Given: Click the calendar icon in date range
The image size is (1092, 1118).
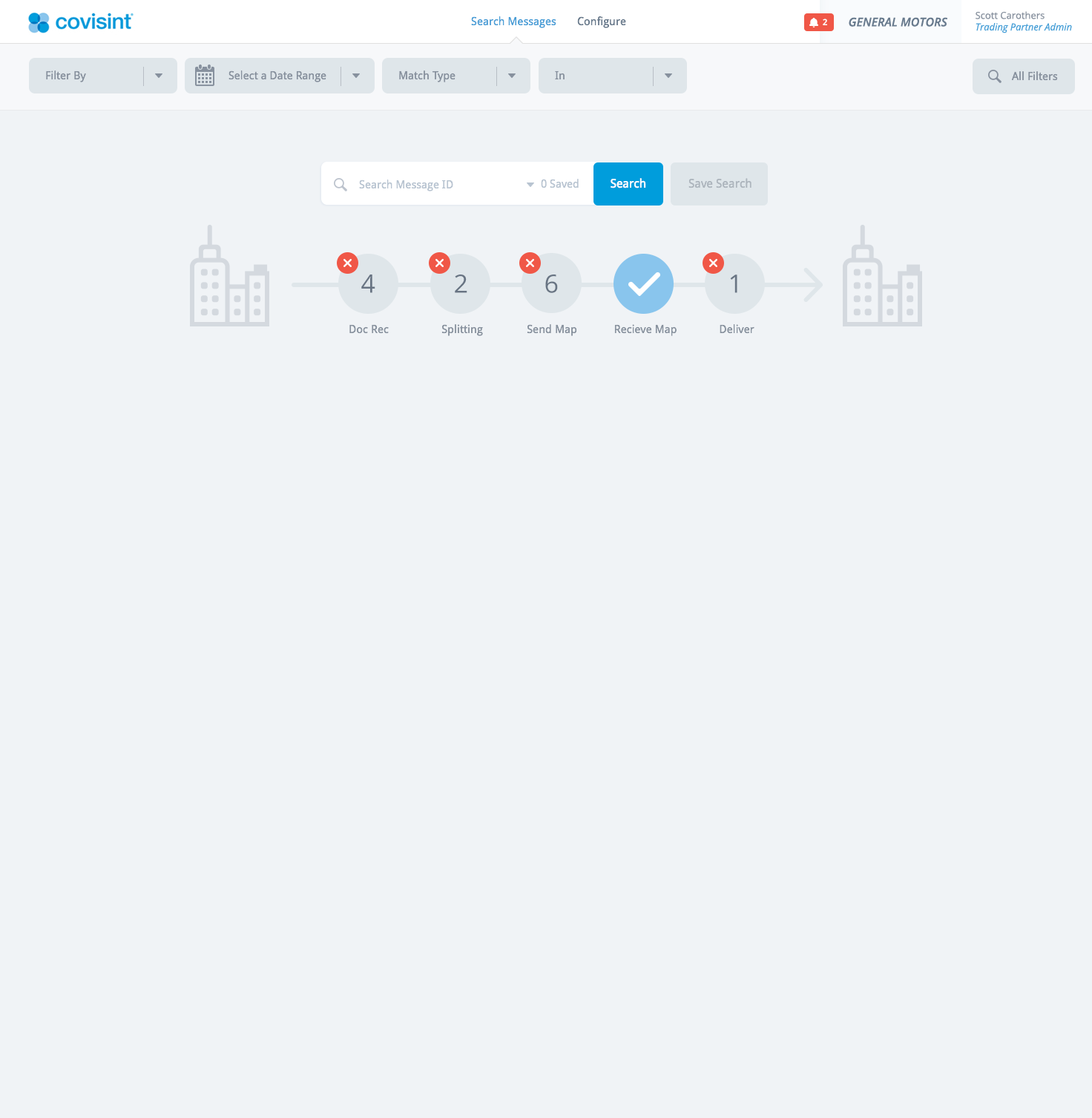Looking at the screenshot, I should point(205,76).
